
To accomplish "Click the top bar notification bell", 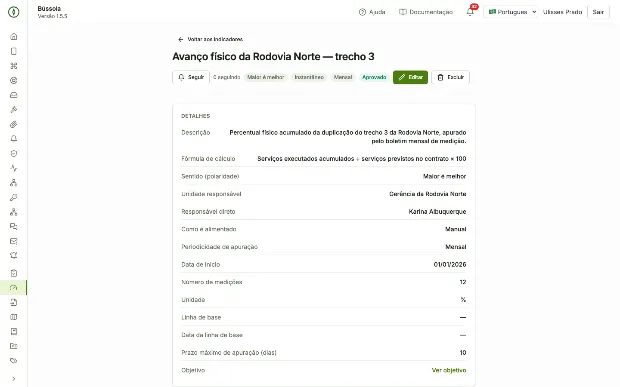I will coord(470,12).
